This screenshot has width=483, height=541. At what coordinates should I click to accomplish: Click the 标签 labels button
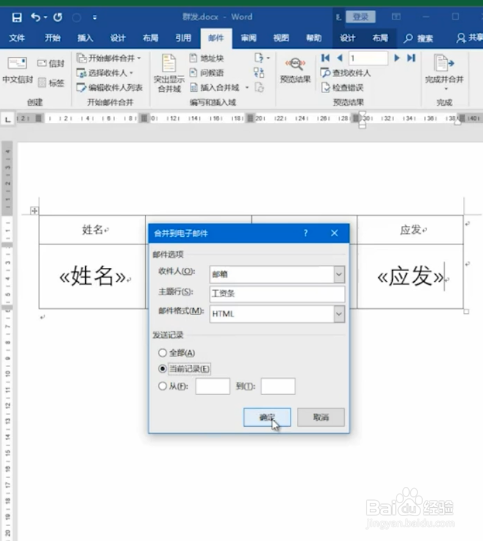point(51,83)
